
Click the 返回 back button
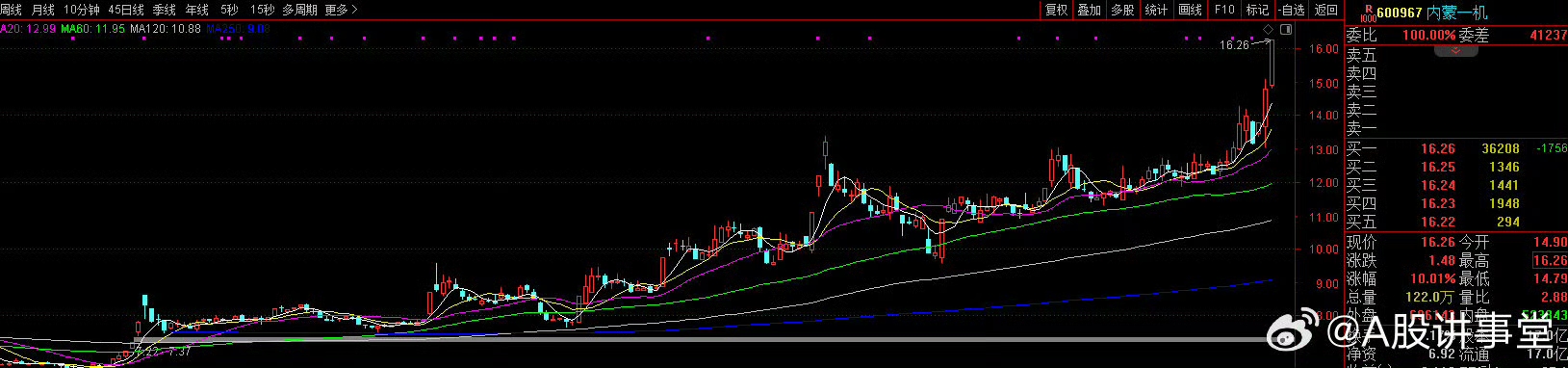pyautogui.click(x=1326, y=10)
